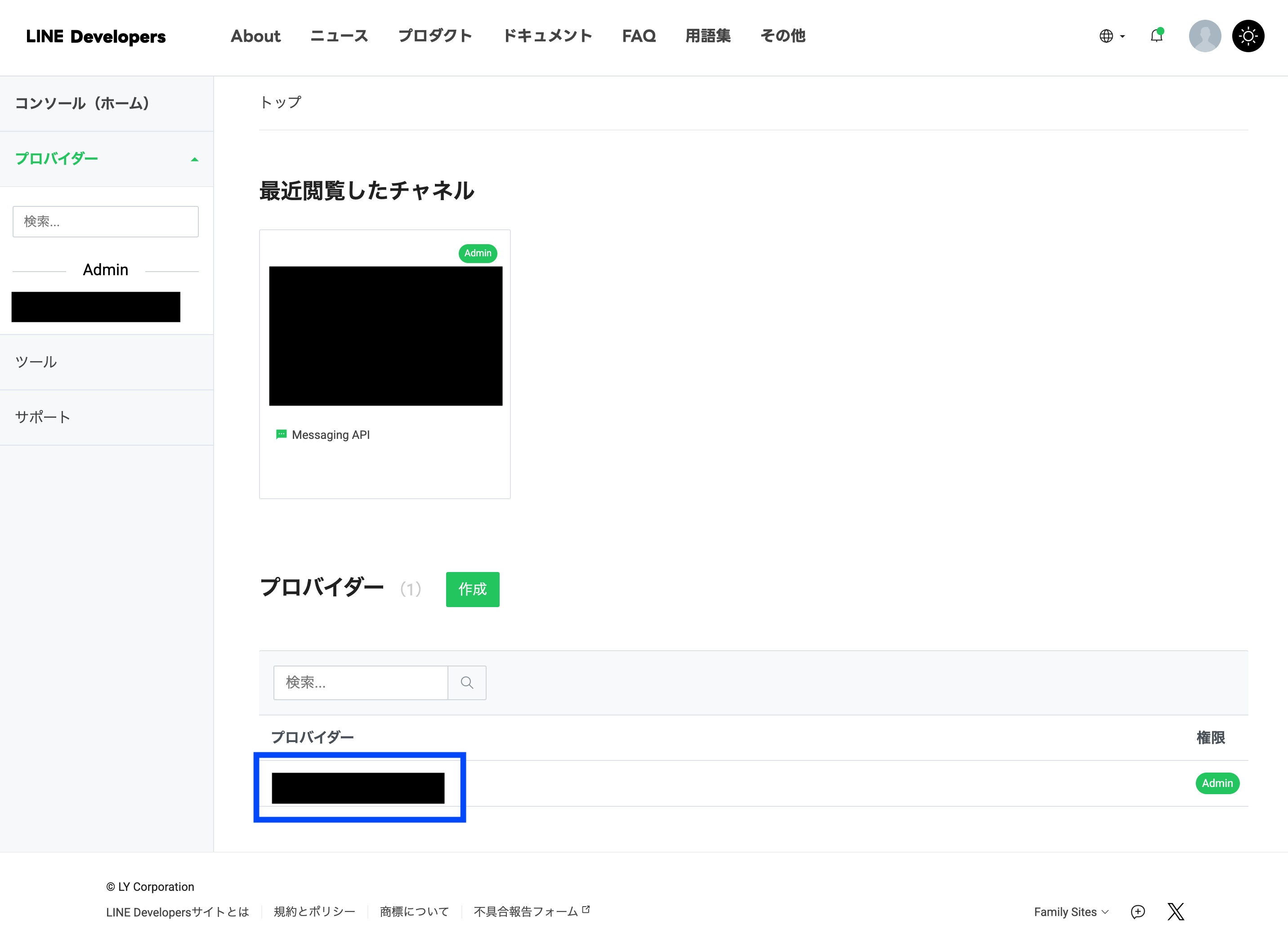Open the ドキュメント menu item
Image resolution: width=1288 pixels, height=943 pixels.
547,36
